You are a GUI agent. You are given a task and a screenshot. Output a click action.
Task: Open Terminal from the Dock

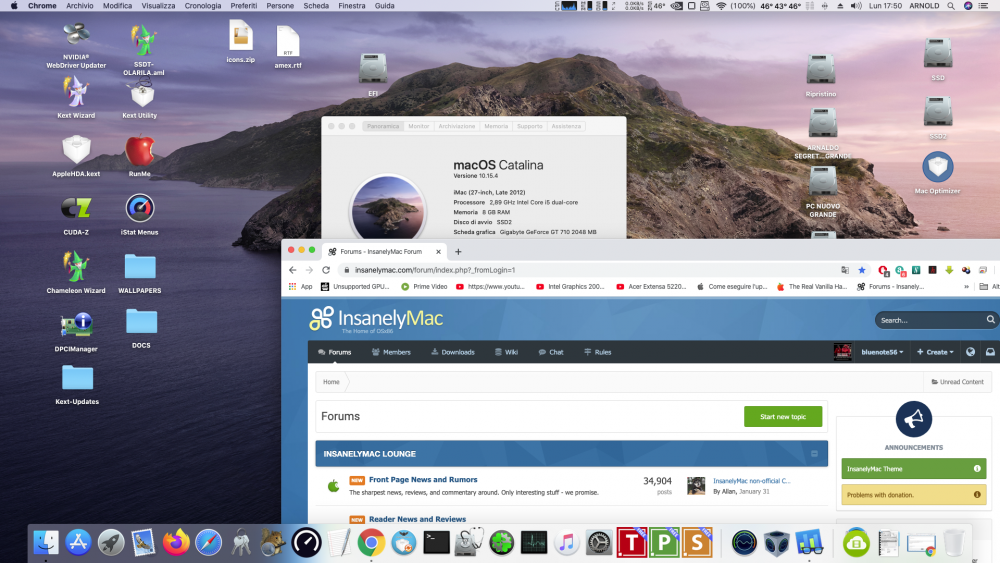point(436,543)
